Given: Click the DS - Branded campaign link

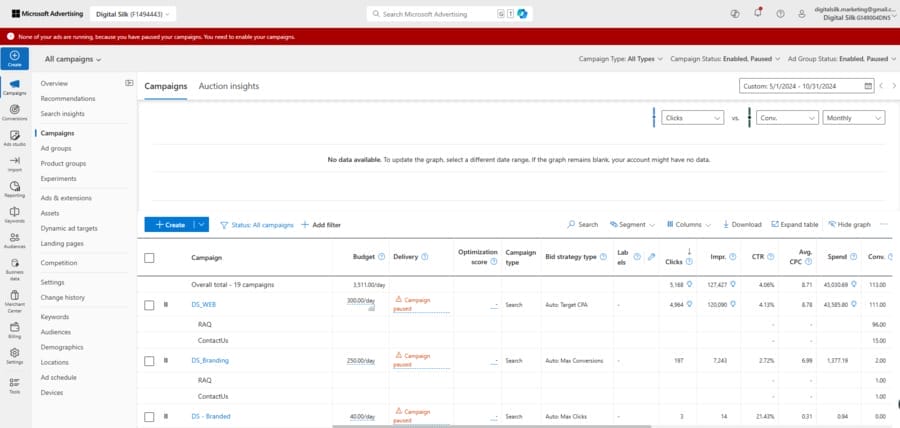Looking at the screenshot, I should pyautogui.click(x=211, y=416).
